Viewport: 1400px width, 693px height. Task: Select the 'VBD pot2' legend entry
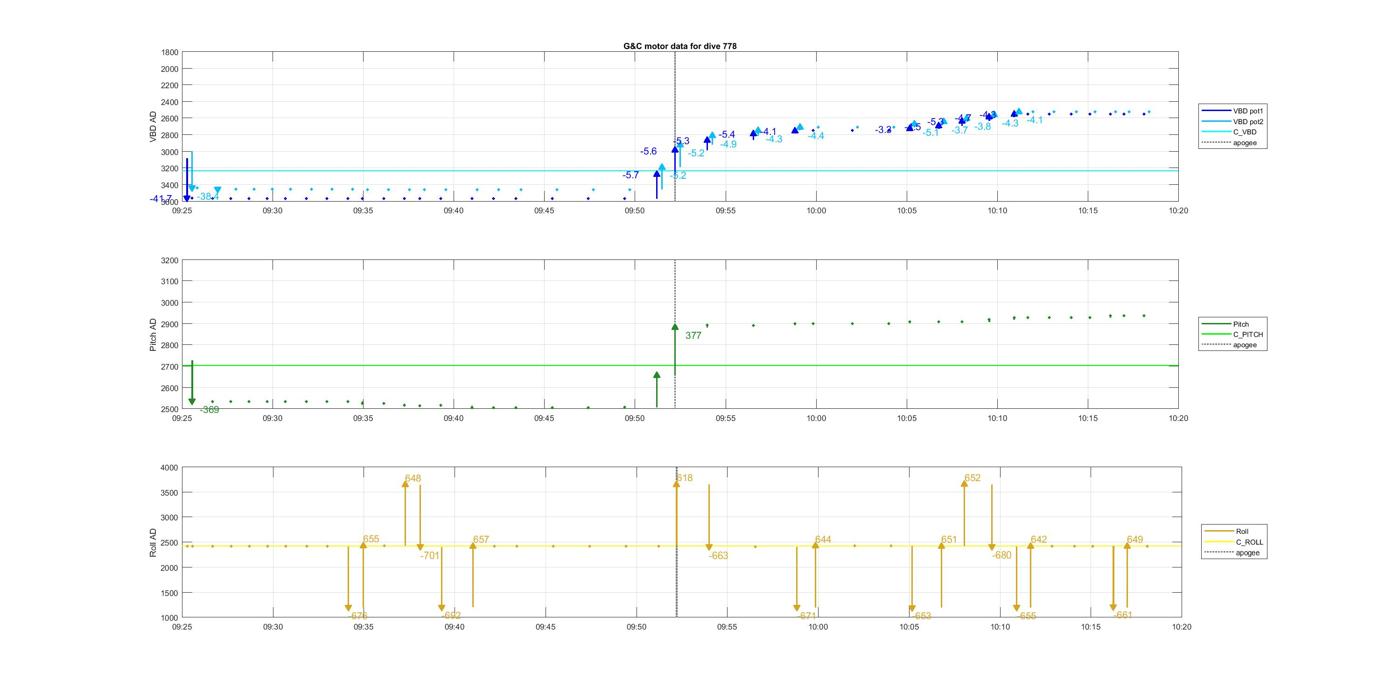click(1250, 121)
